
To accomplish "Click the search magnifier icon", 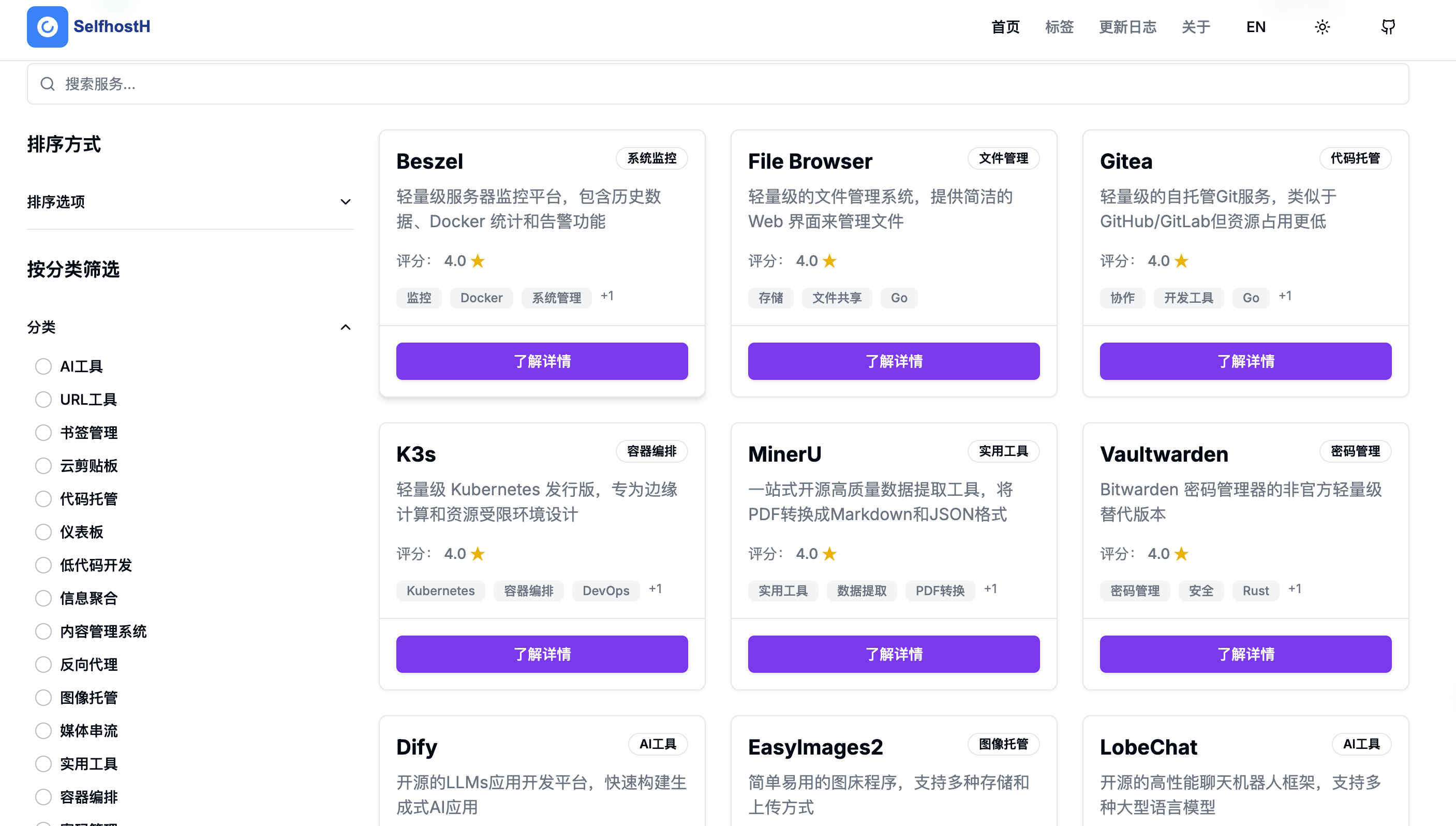I will (x=48, y=84).
